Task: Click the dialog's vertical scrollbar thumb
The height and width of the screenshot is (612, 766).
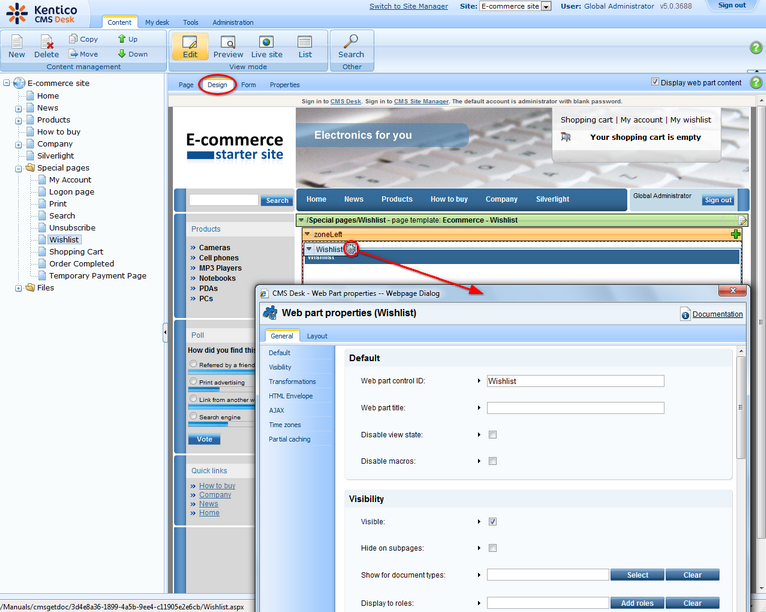Action: (741, 407)
